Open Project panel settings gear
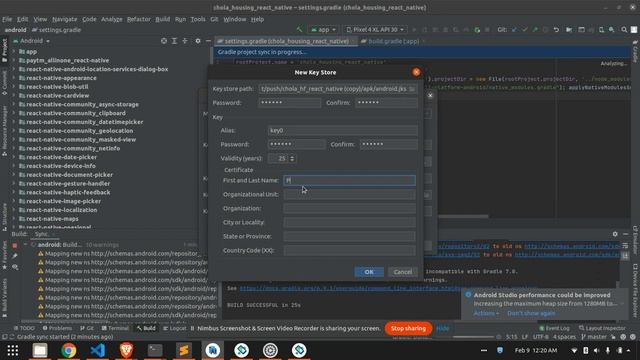The width and height of the screenshot is (640, 360). point(198,41)
